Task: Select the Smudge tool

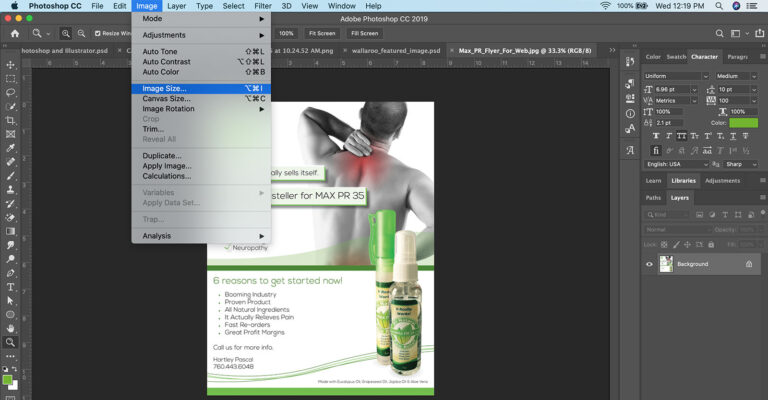Action: [10, 245]
